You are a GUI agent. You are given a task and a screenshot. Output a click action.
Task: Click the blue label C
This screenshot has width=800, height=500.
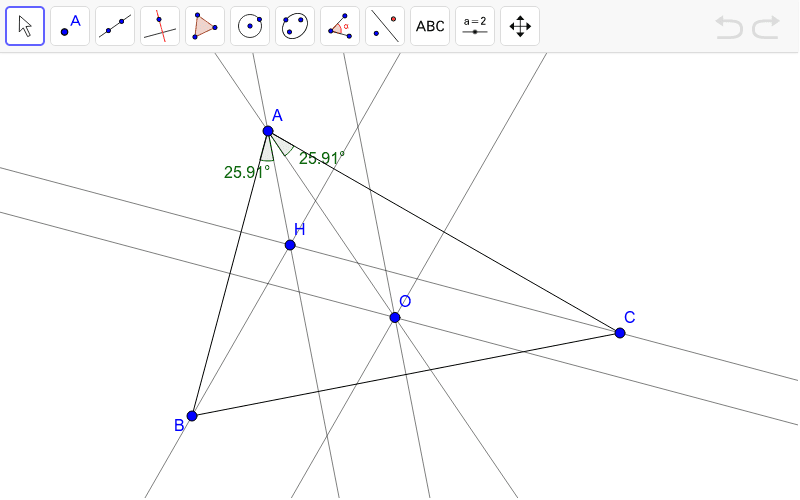tap(630, 317)
